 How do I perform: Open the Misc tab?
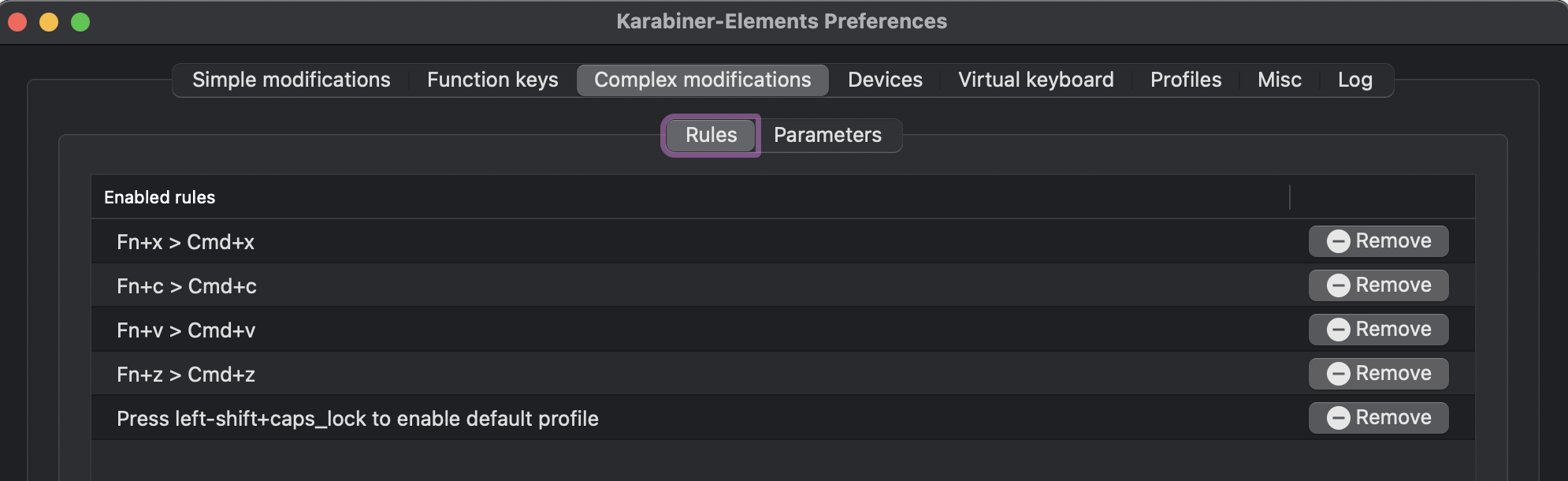[x=1279, y=80]
